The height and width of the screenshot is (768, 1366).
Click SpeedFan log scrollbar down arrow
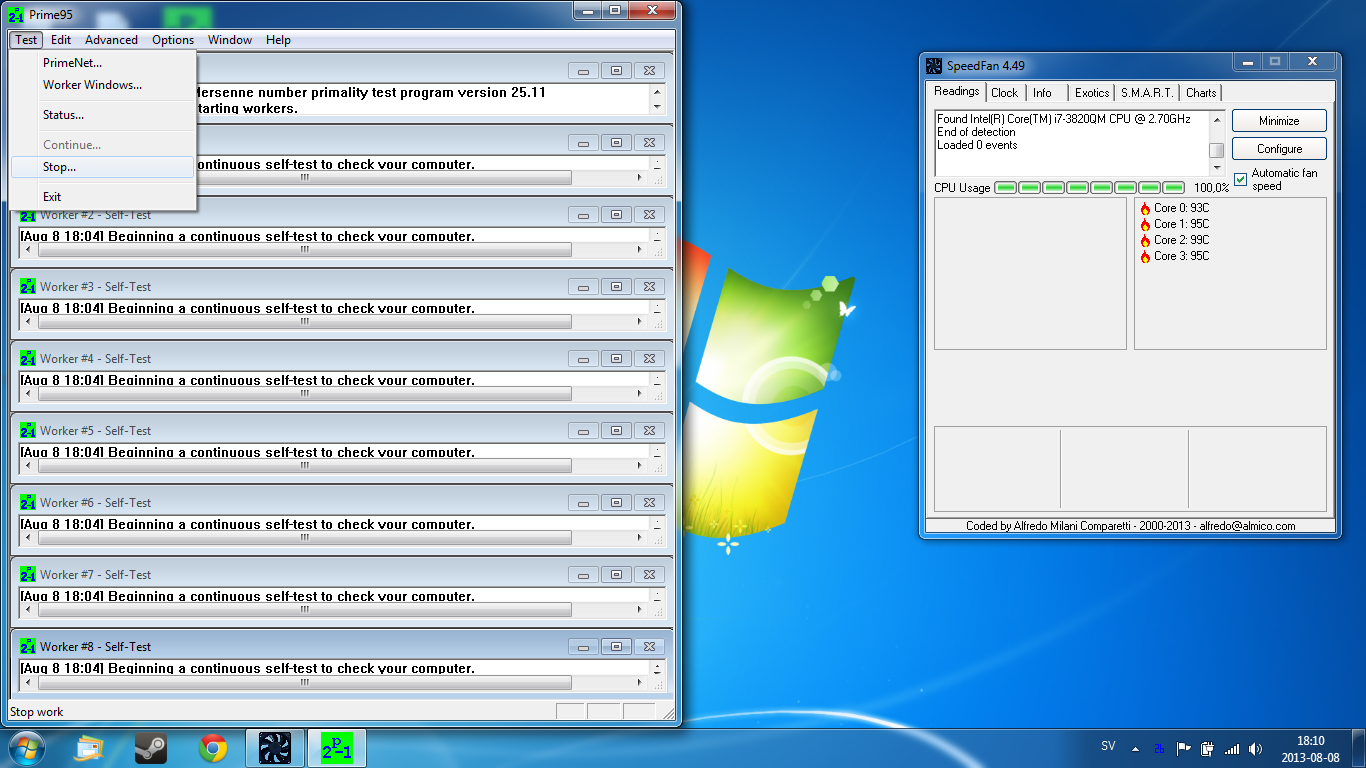(1217, 168)
